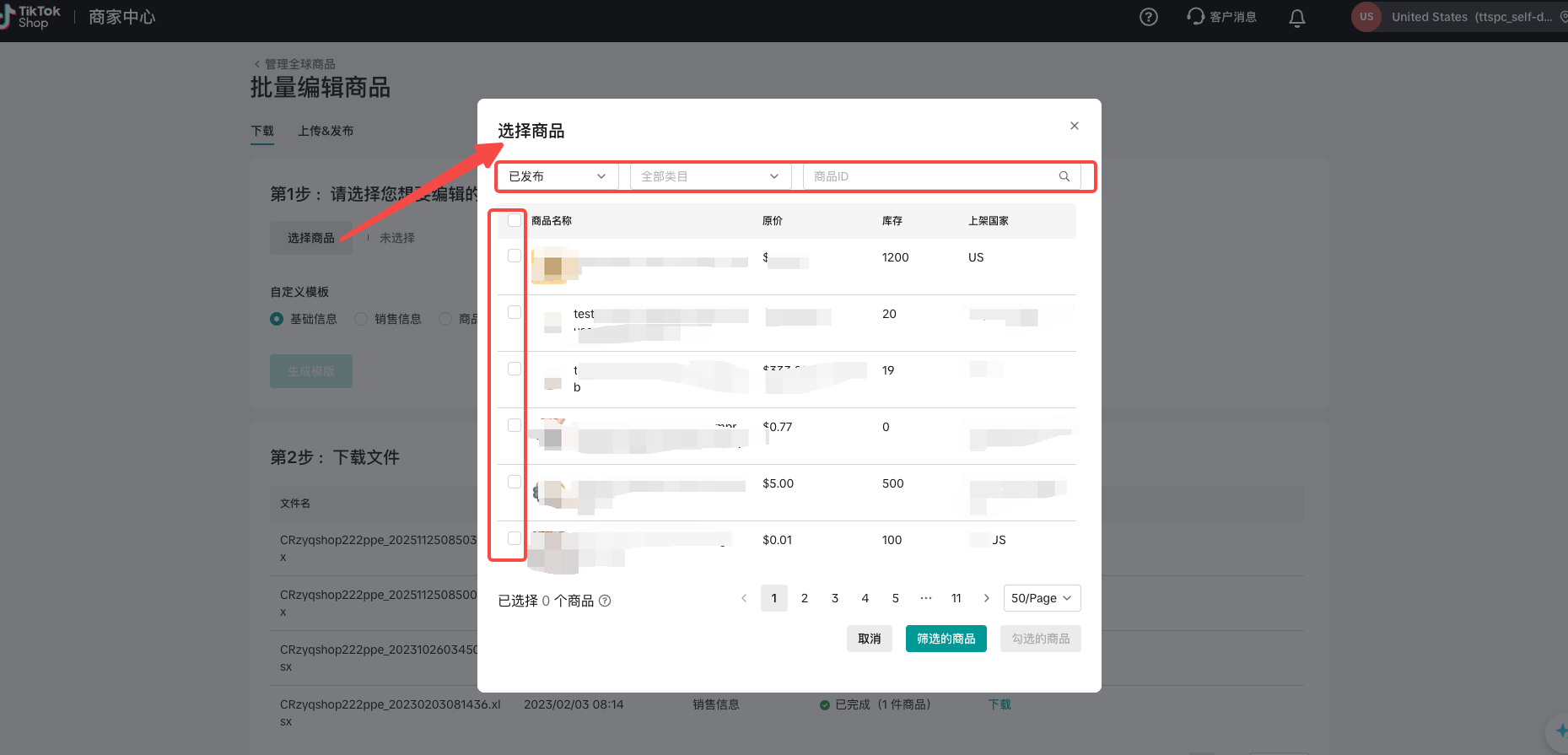Open the 已发布 status dropdown
The image size is (1568, 755).
pos(557,176)
